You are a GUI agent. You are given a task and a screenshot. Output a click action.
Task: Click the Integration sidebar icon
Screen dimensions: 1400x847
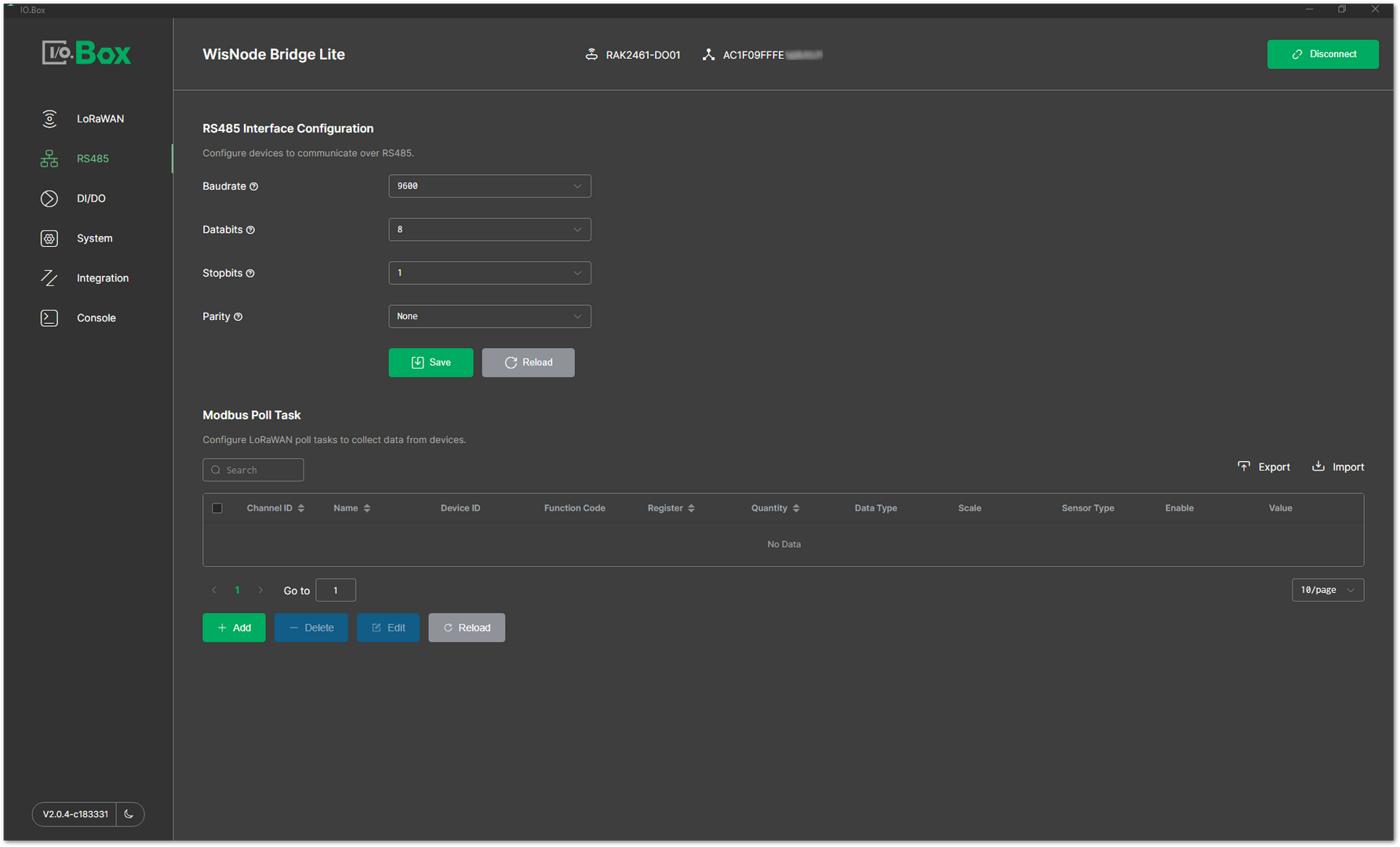pyautogui.click(x=49, y=278)
